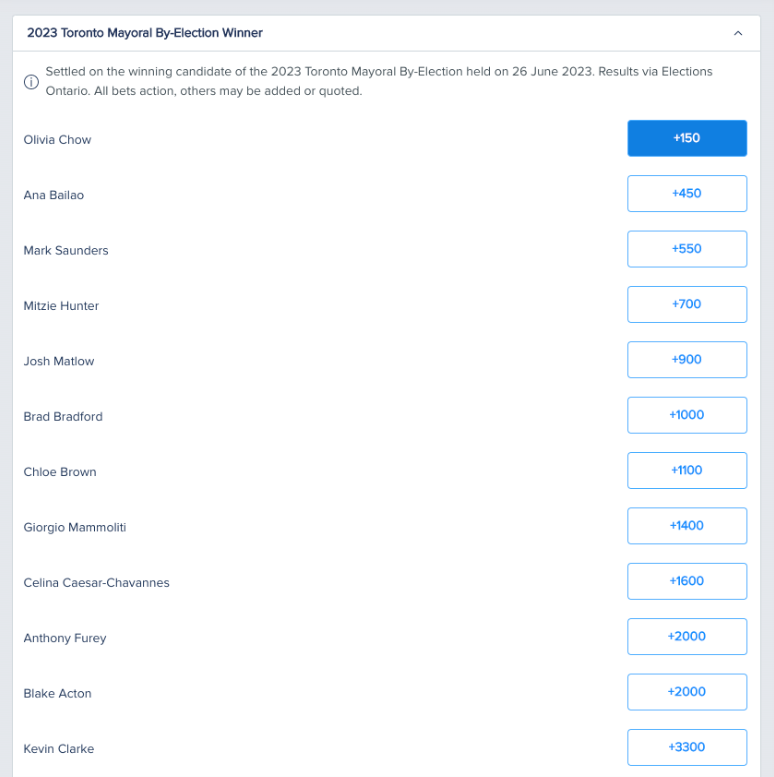Click the Celina Caesar-Chavannes candidate name
The width and height of the screenshot is (774, 777).
97,583
